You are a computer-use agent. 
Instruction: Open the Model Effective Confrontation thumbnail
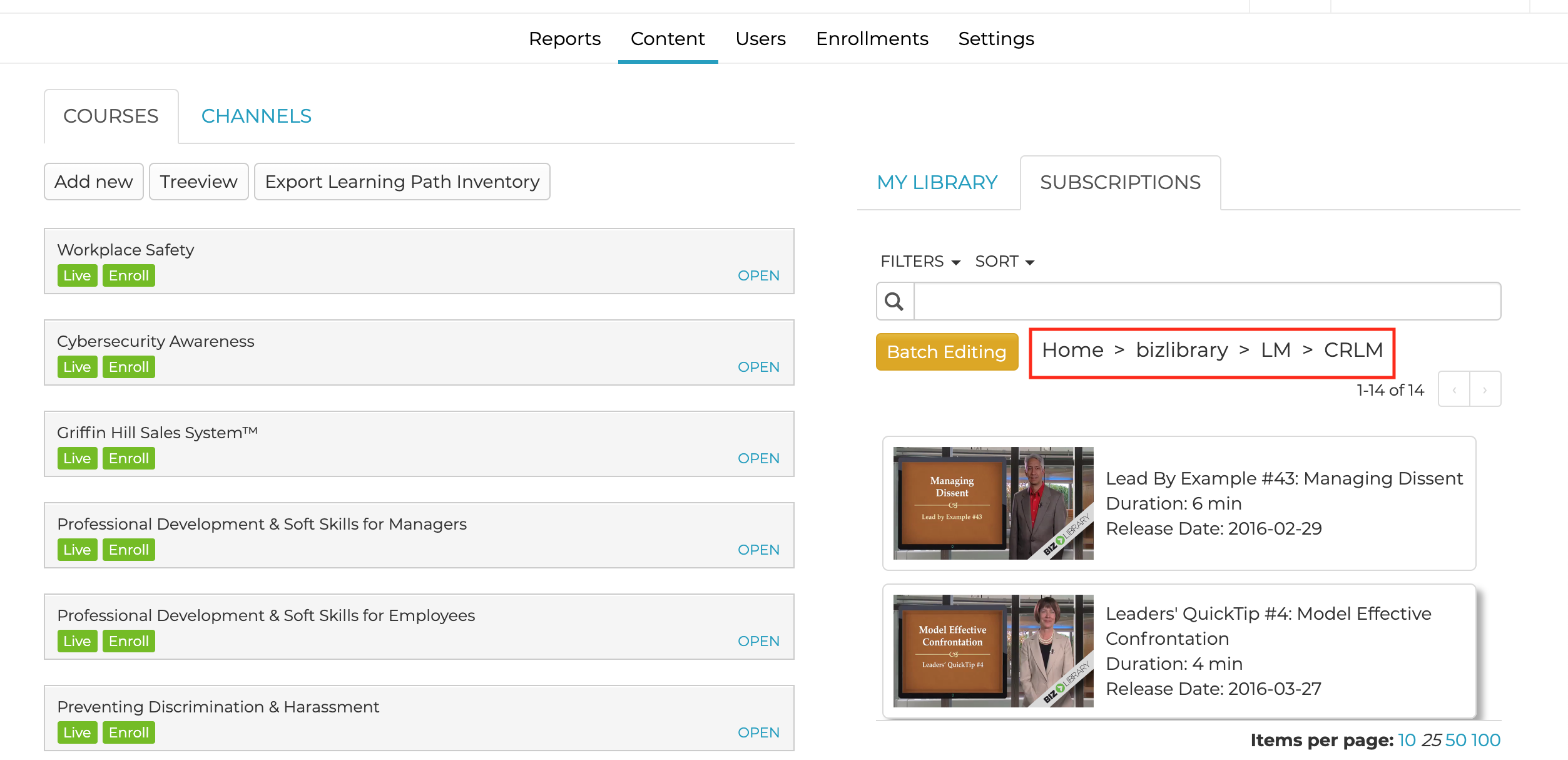(x=993, y=650)
